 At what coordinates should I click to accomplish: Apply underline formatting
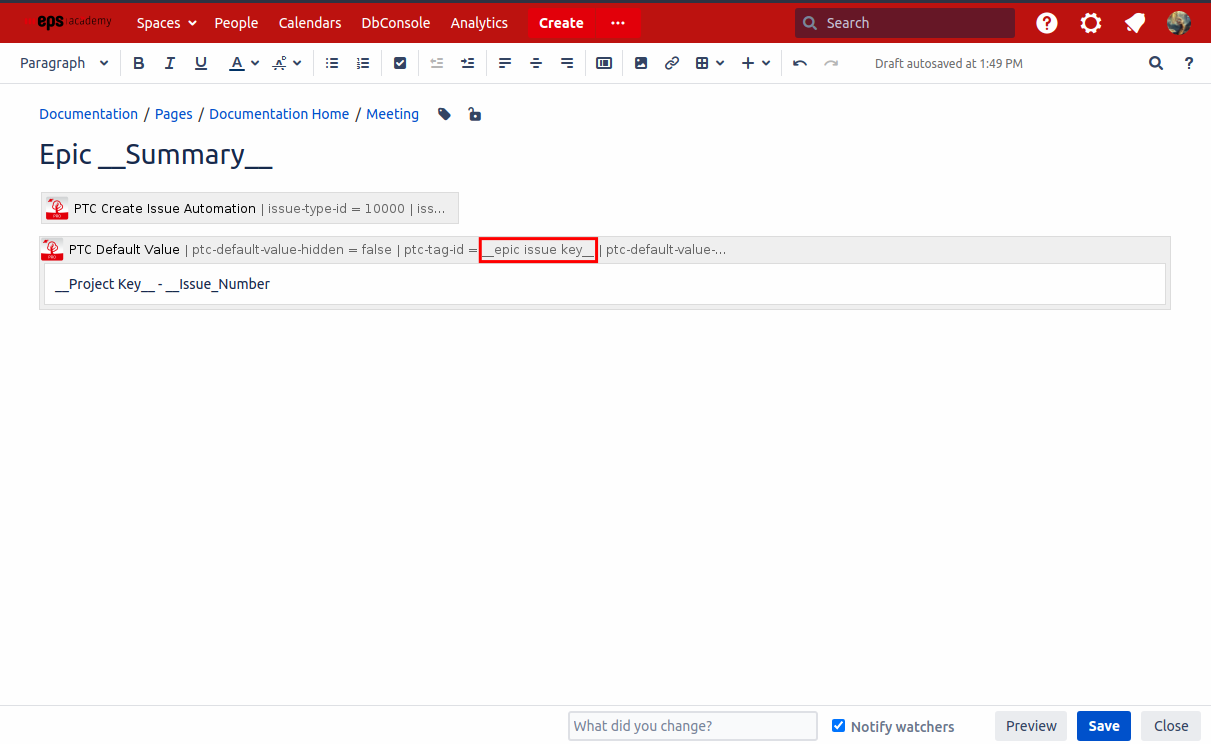(200, 62)
